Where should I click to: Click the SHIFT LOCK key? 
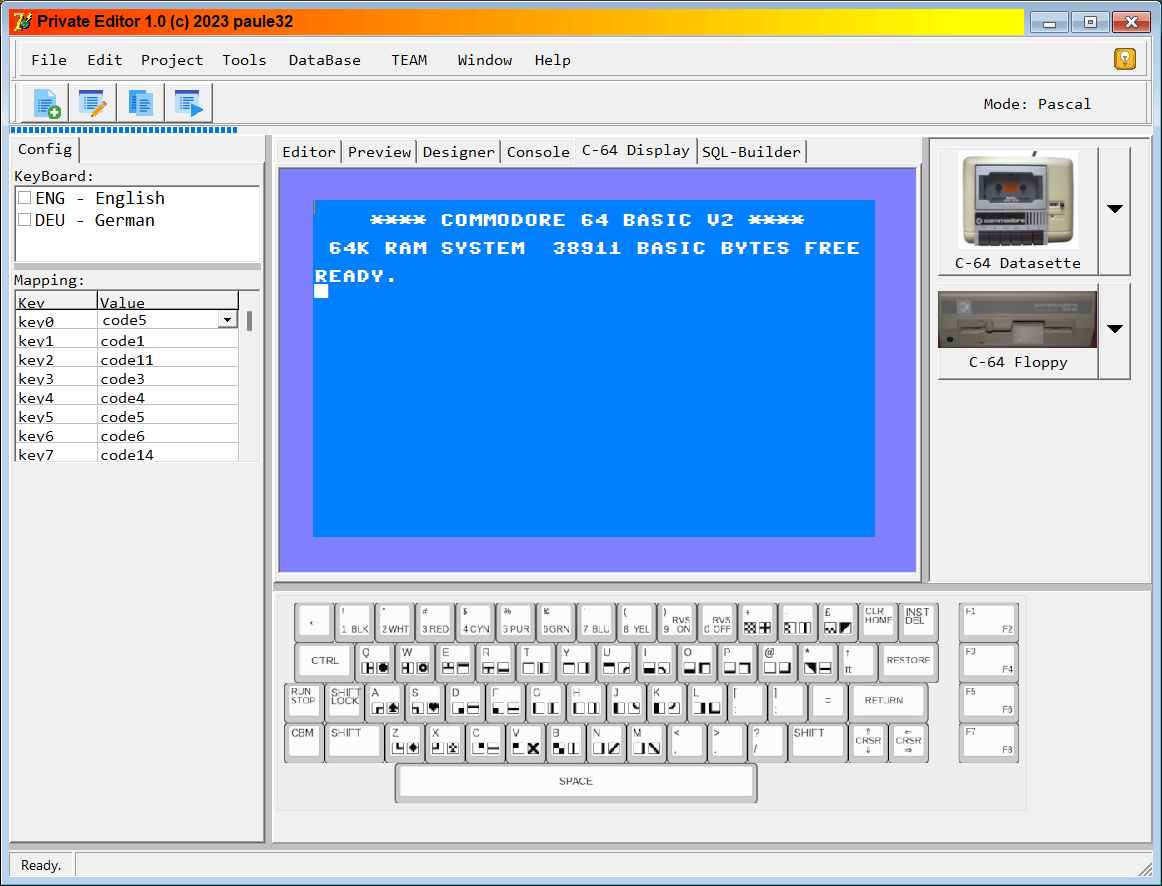(x=345, y=702)
